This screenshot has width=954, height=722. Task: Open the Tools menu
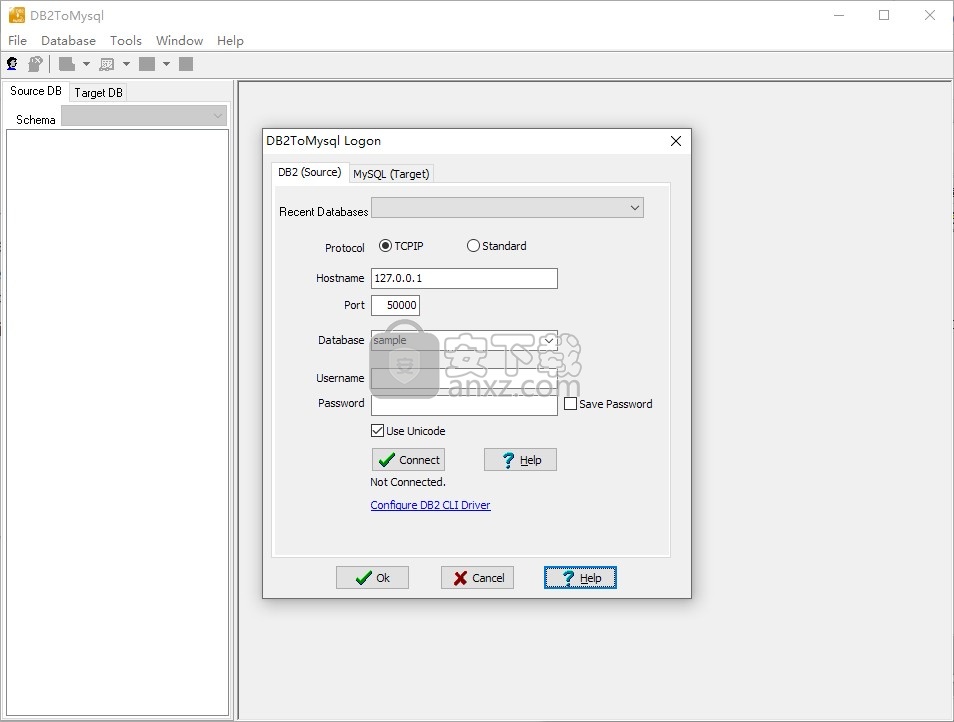(x=125, y=41)
